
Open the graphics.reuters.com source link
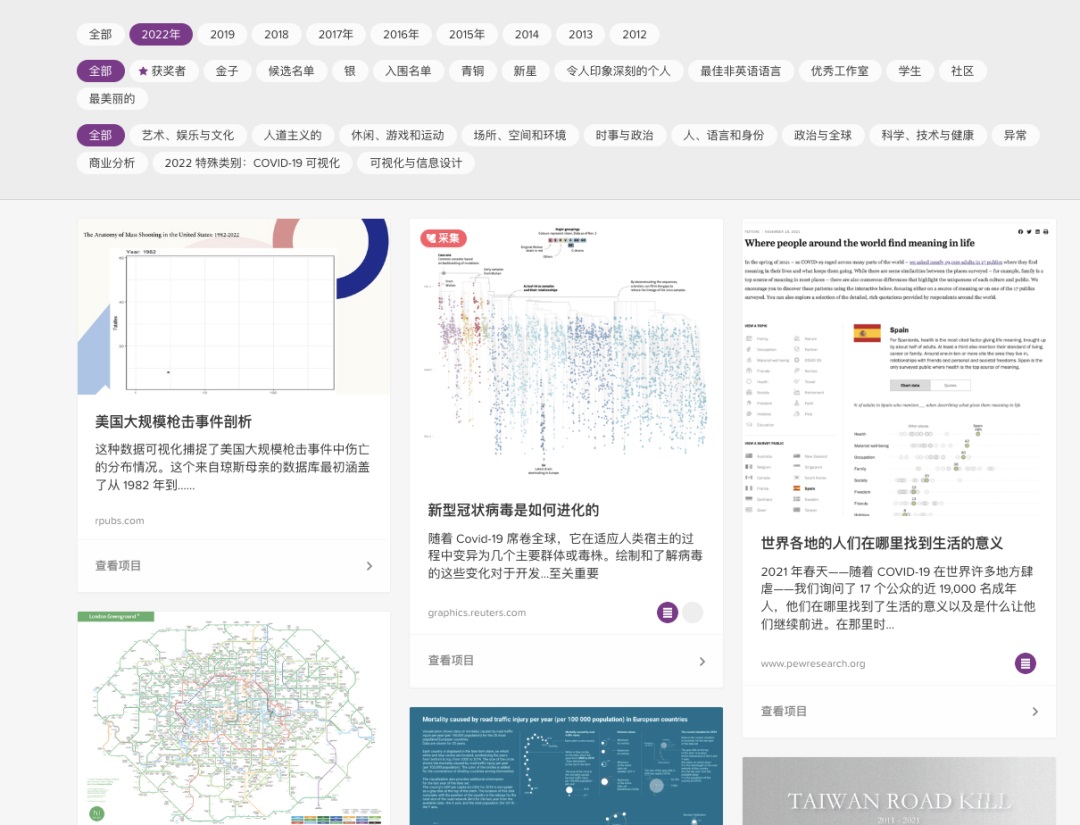pyautogui.click(x=477, y=612)
